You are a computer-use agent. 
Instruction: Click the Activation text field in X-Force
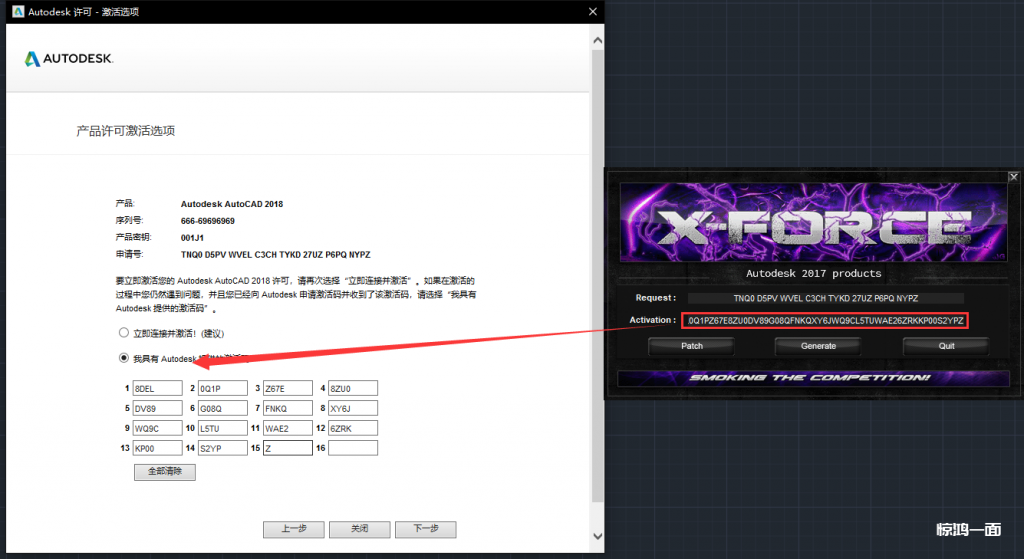click(x=826, y=320)
